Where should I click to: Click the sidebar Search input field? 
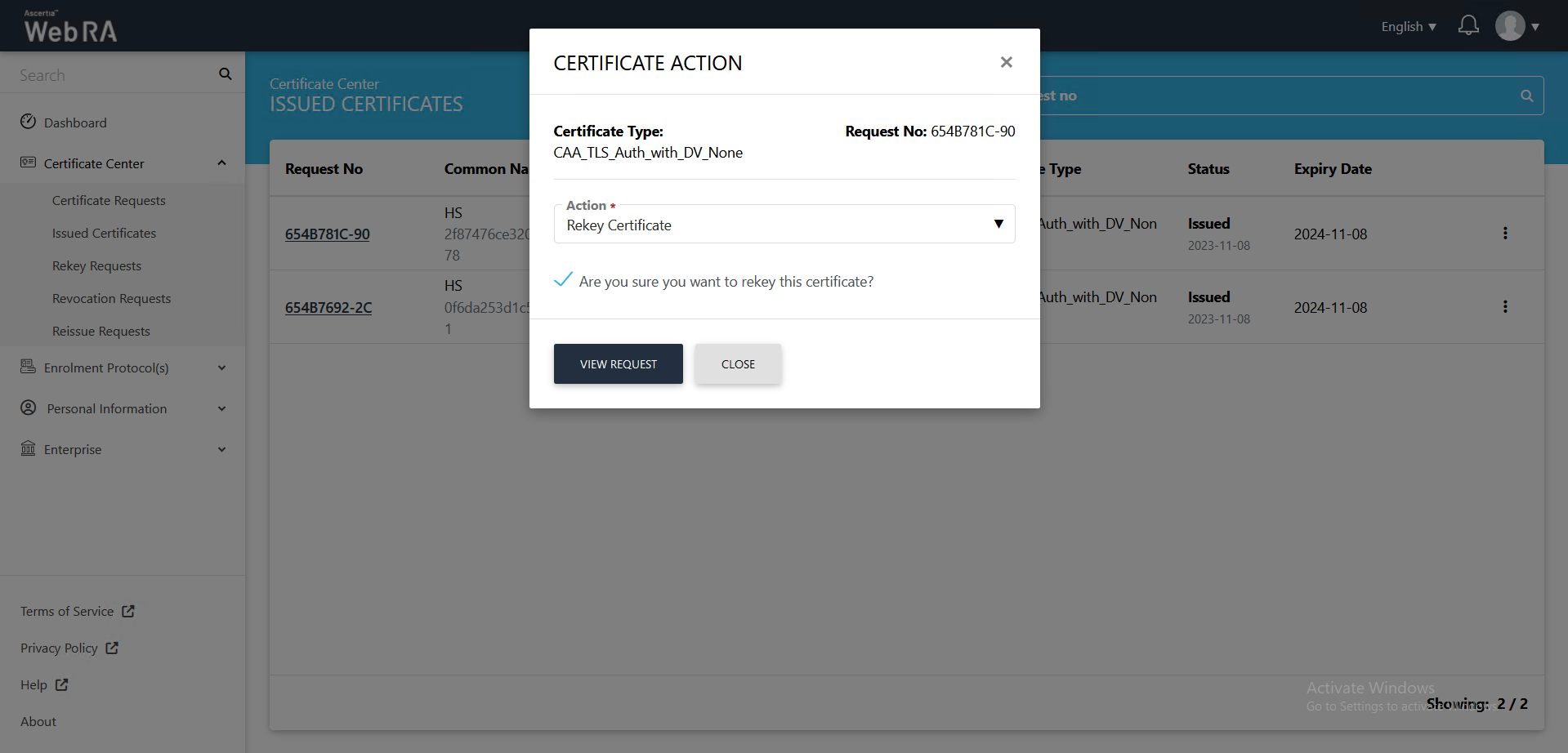(114, 75)
